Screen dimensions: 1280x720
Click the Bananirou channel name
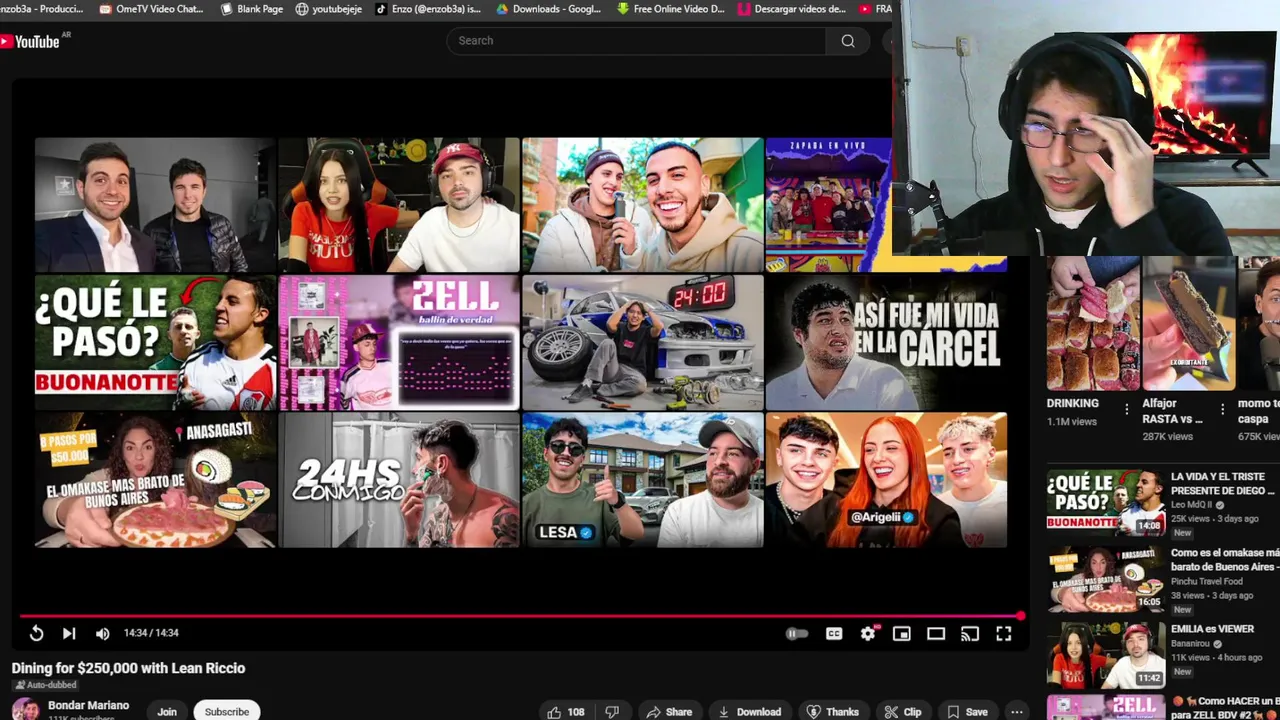[x=1191, y=643]
